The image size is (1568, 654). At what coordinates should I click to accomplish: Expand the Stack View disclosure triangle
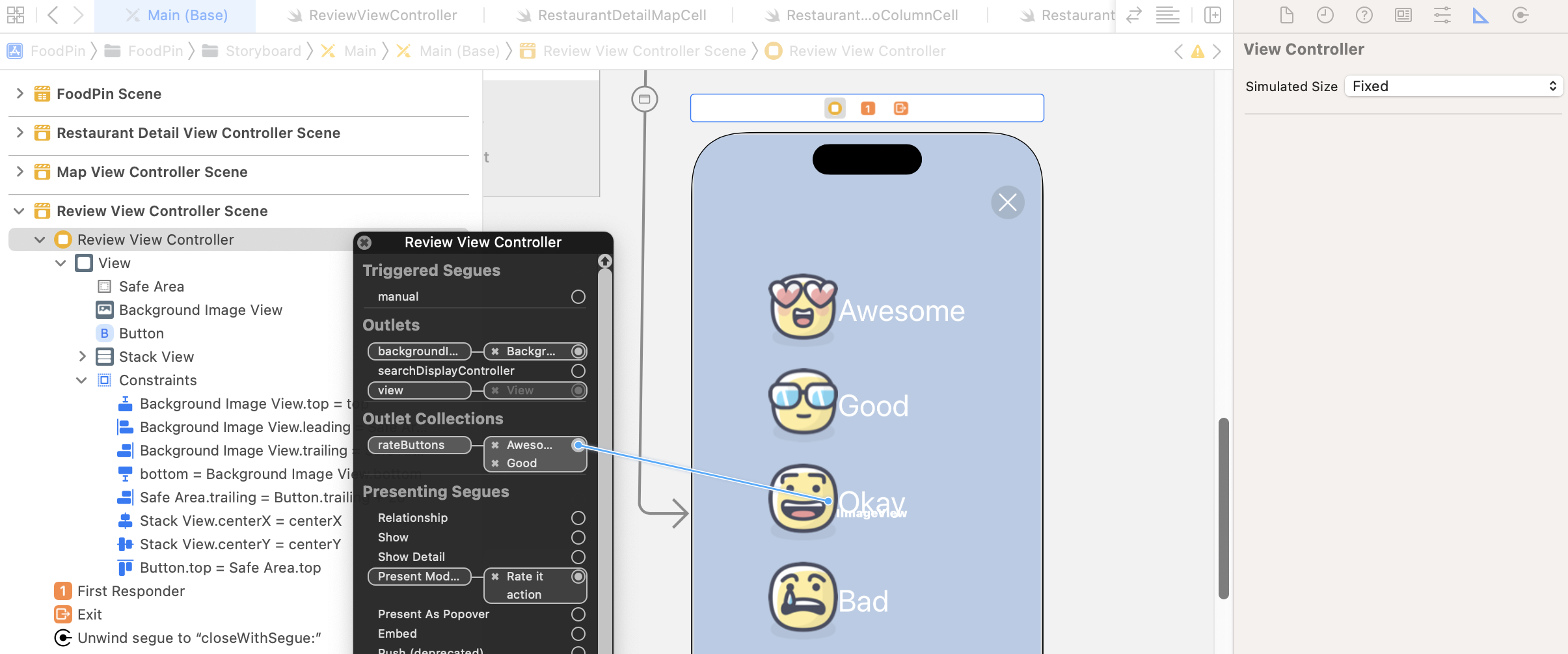point(82,357)
